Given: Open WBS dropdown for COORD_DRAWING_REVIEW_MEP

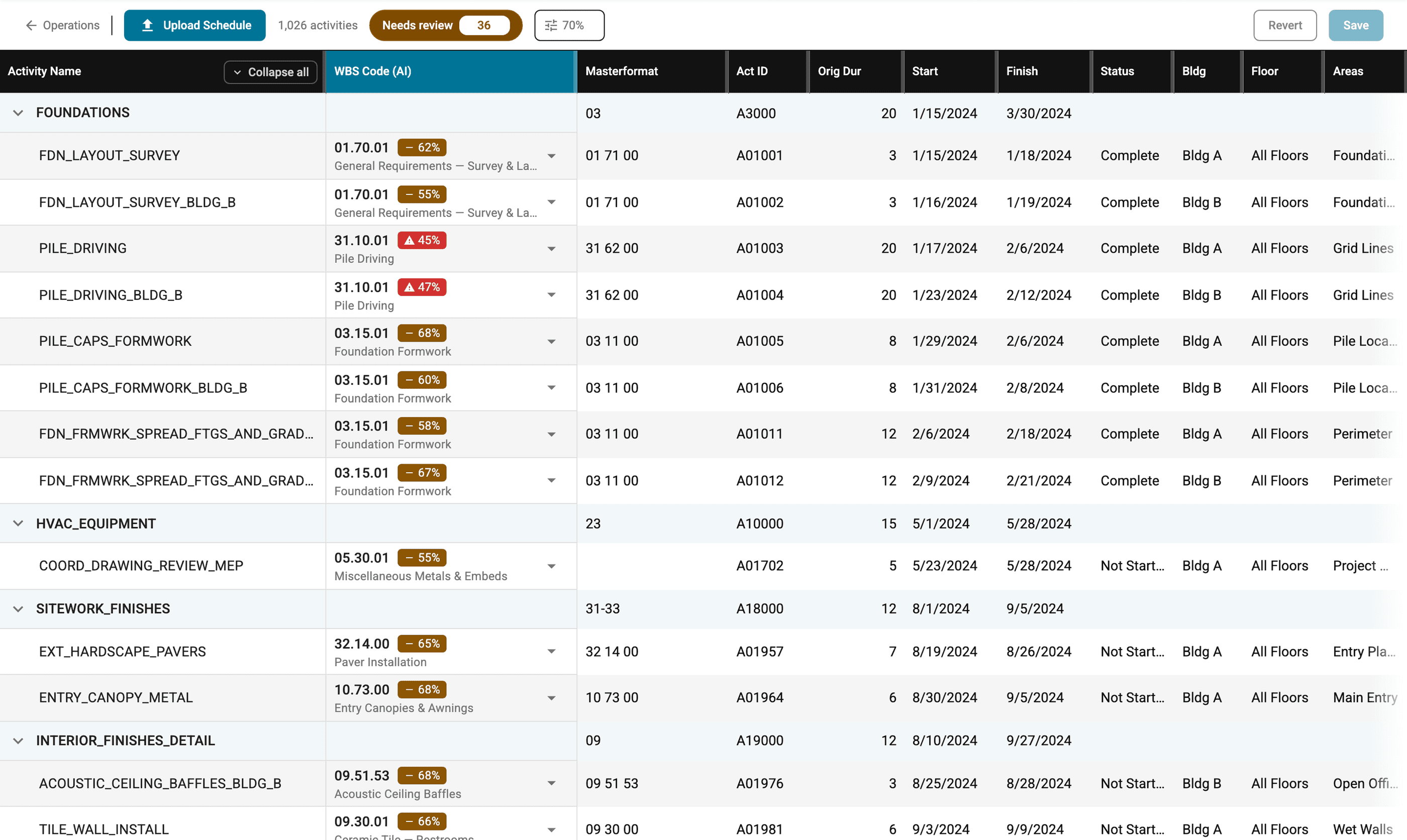Looking at the screenshot, I should coord(551,566).
